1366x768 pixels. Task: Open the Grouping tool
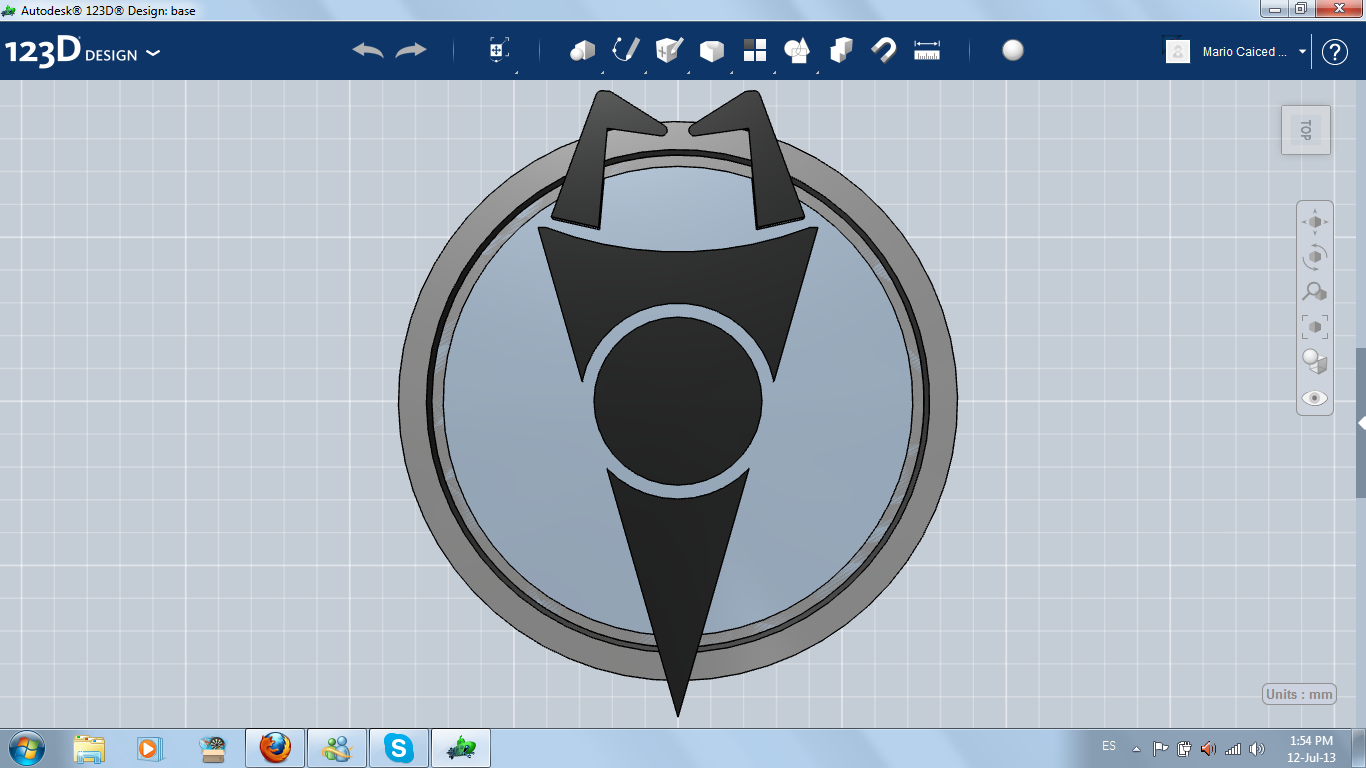pyautogui.click(x=797, y=50)
